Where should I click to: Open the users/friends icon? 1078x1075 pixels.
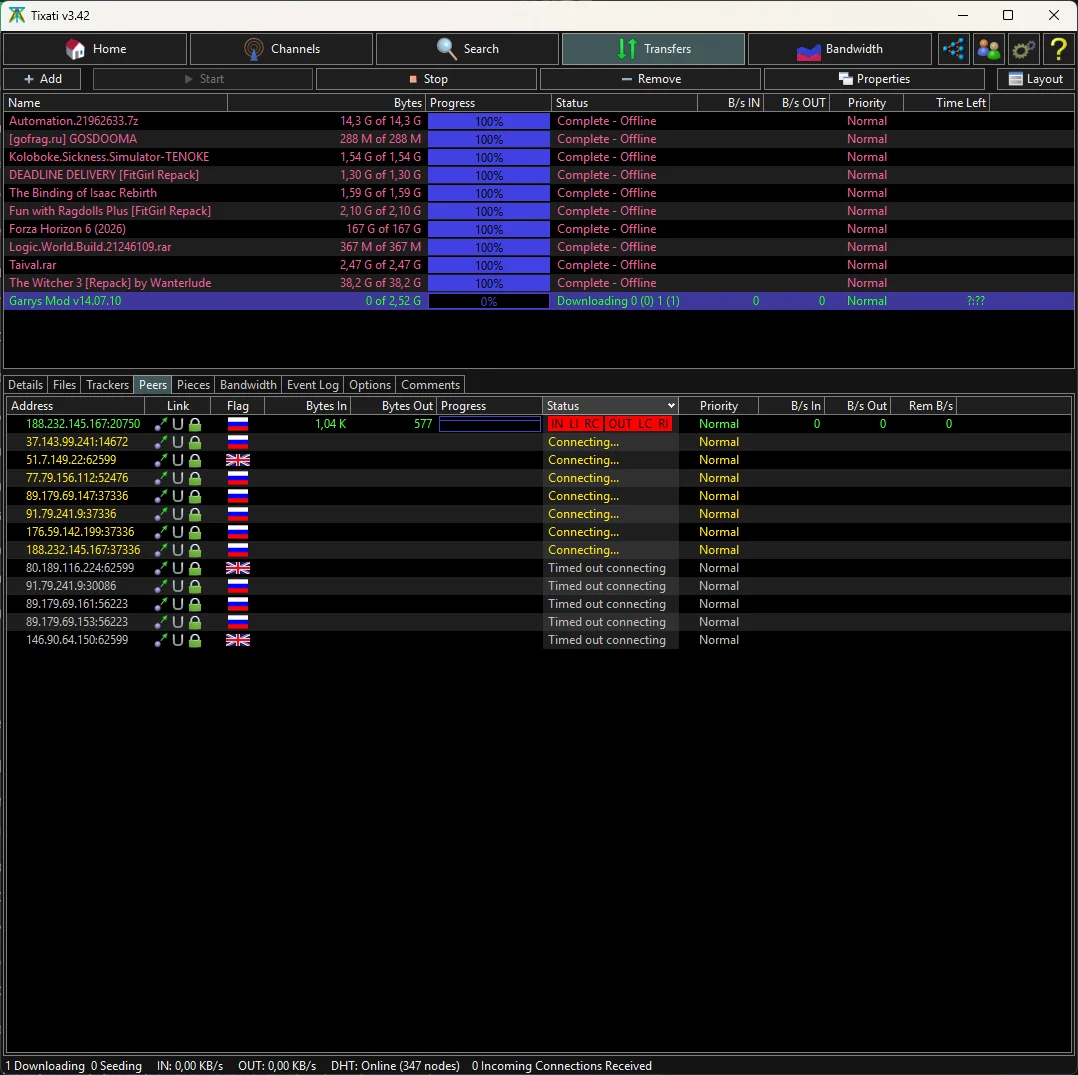(x=989, y=49)
